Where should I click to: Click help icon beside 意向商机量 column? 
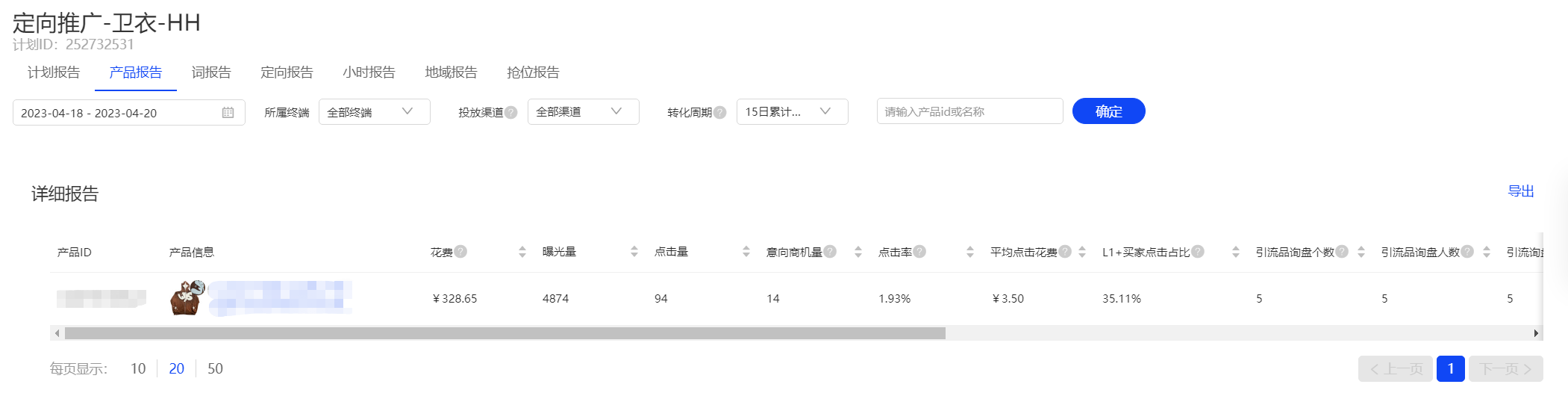coord(830,252)
